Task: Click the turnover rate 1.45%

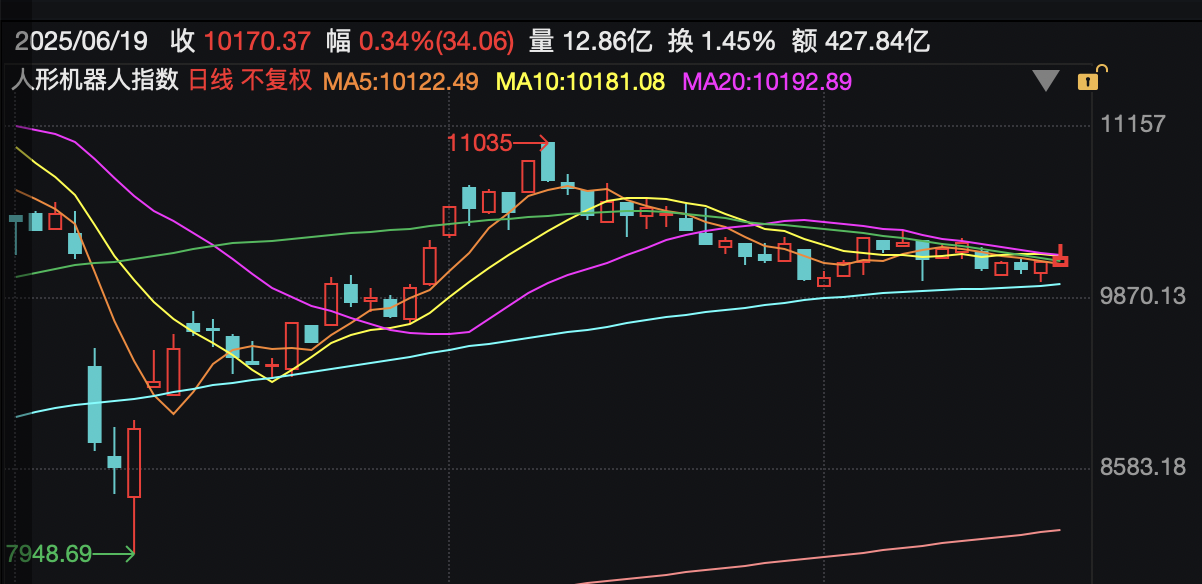Action: 738,41
